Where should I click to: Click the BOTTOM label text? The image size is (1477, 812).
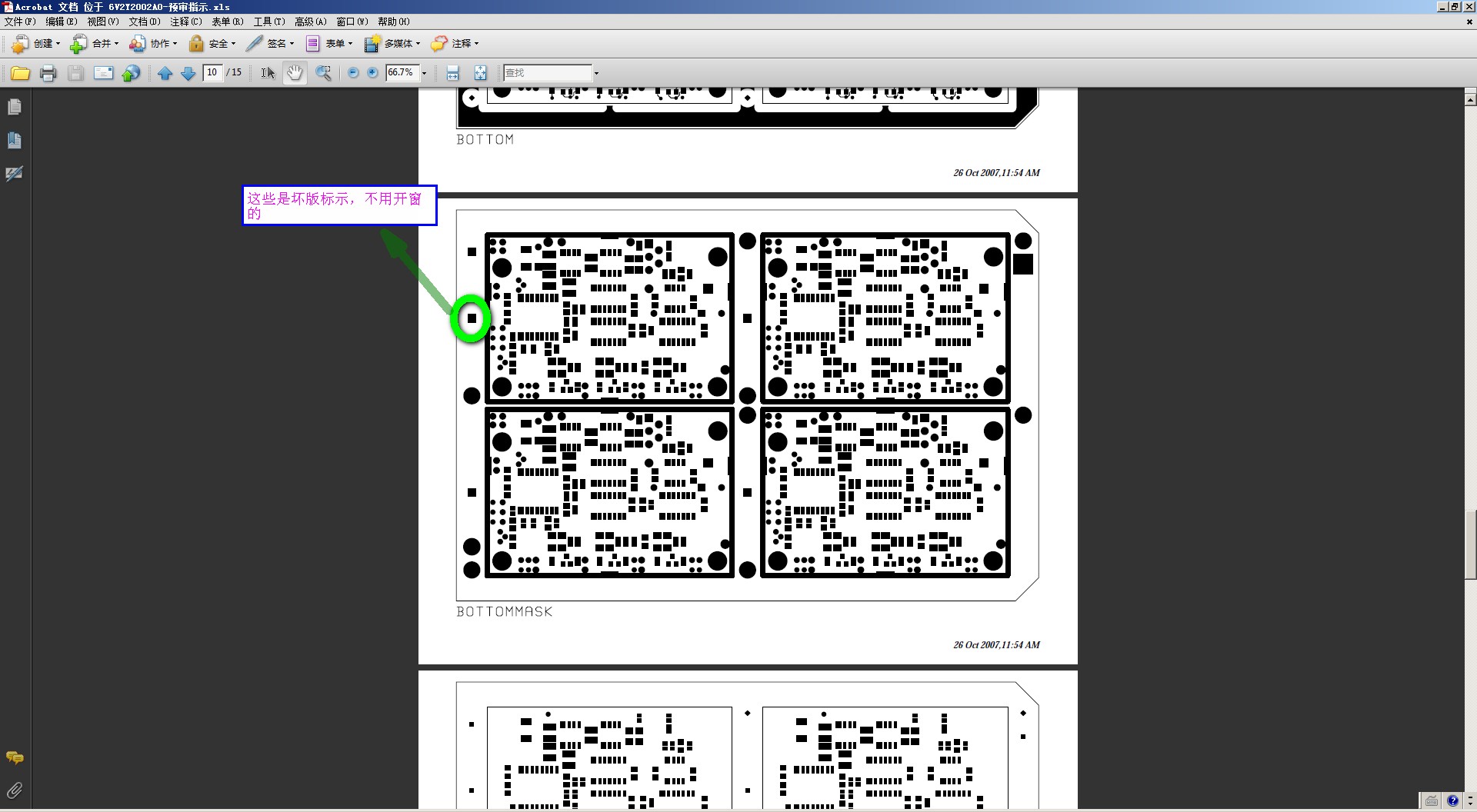tap(485, 140)
